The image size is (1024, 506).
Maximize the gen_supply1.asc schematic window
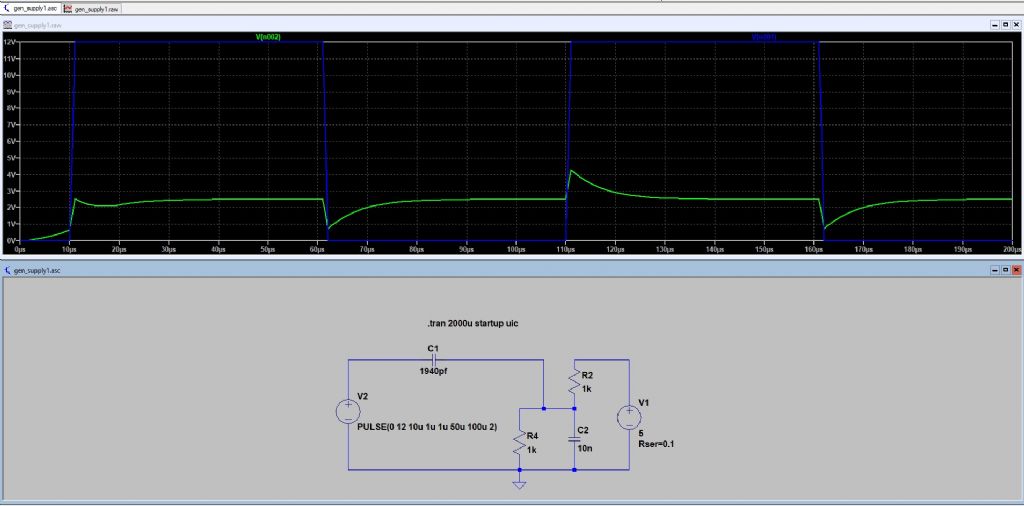[x=1006, y=270]
